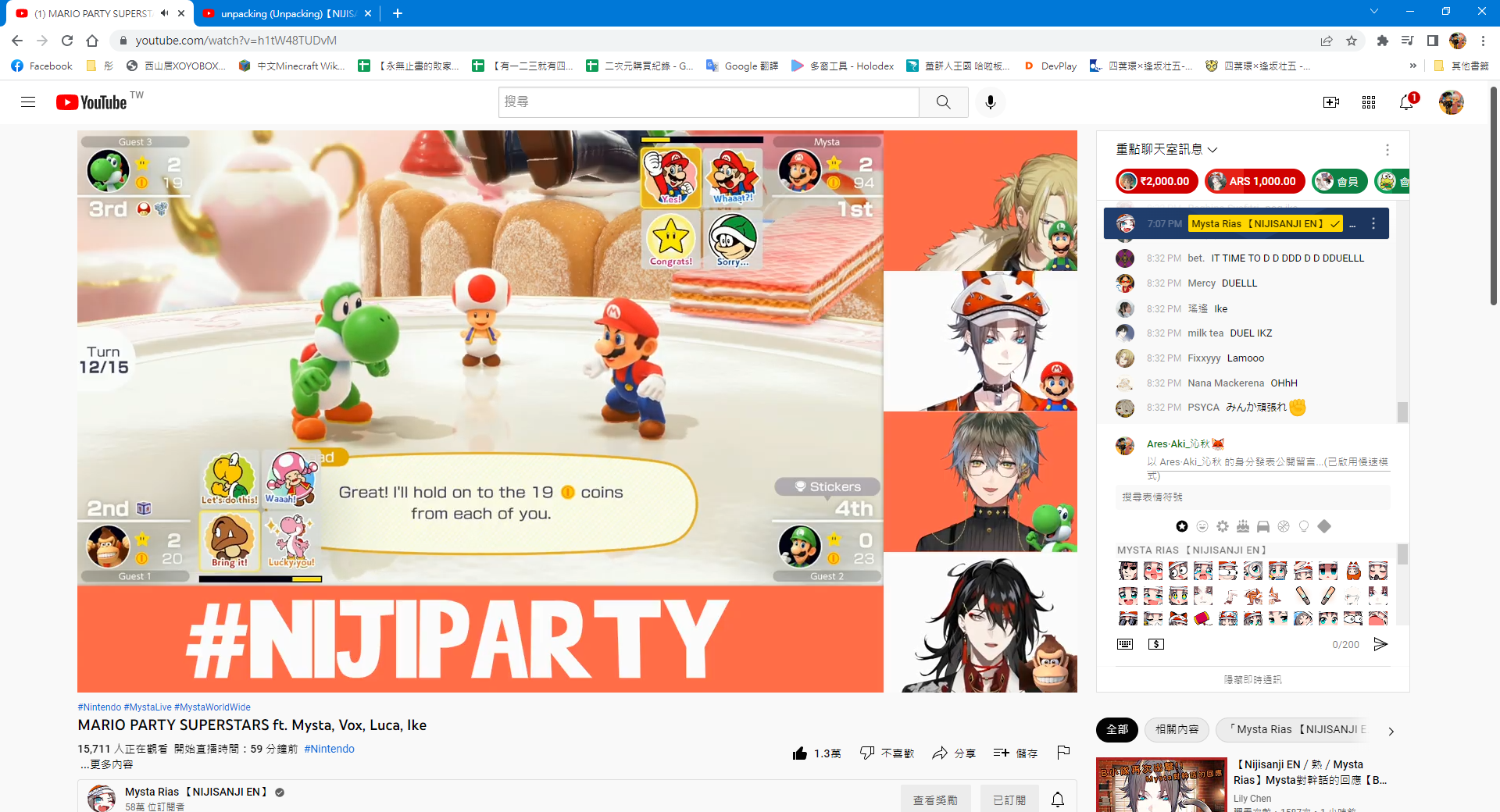The height and width of the screenshot is (812, 1500).
Task: Select the basketball activities emoji category
Action: pos(1284,526)
